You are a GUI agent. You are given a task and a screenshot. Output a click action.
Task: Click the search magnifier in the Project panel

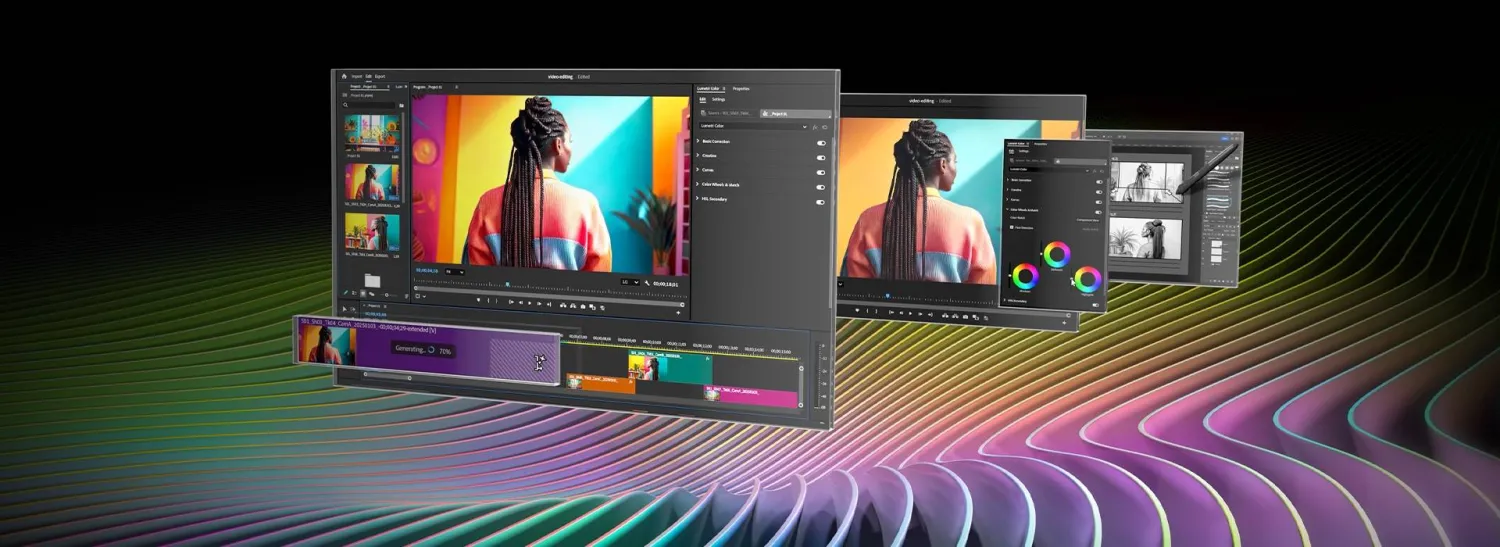[x=347, y=105]
